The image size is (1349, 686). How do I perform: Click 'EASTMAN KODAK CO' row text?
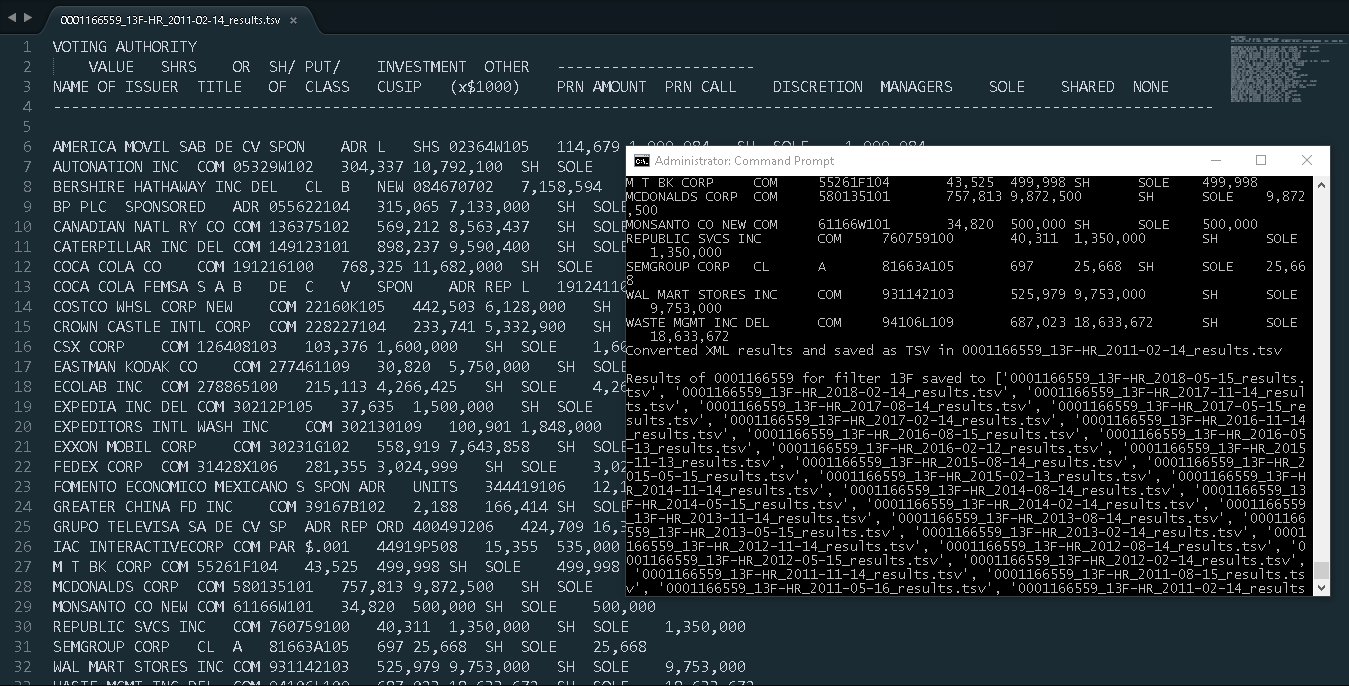[x=125, y=367]
